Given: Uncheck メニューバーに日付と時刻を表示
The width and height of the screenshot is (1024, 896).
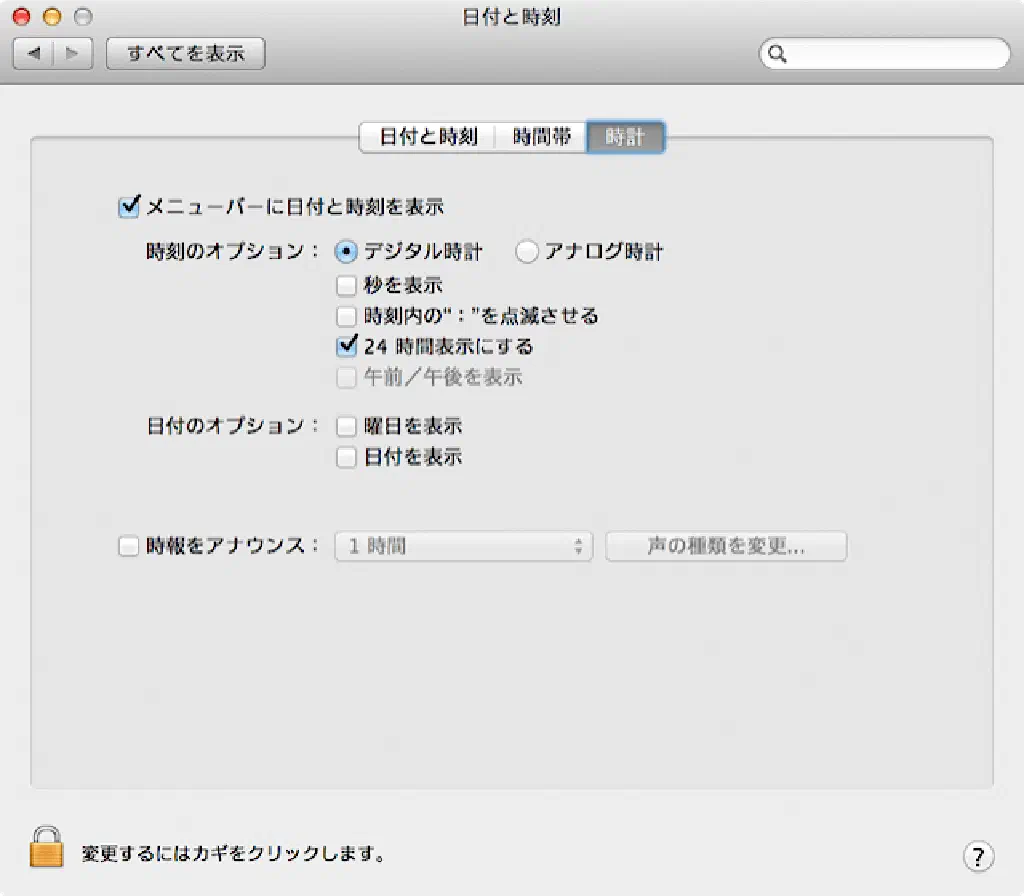Looking at the screenshot, I should click(x=128, y=207).
